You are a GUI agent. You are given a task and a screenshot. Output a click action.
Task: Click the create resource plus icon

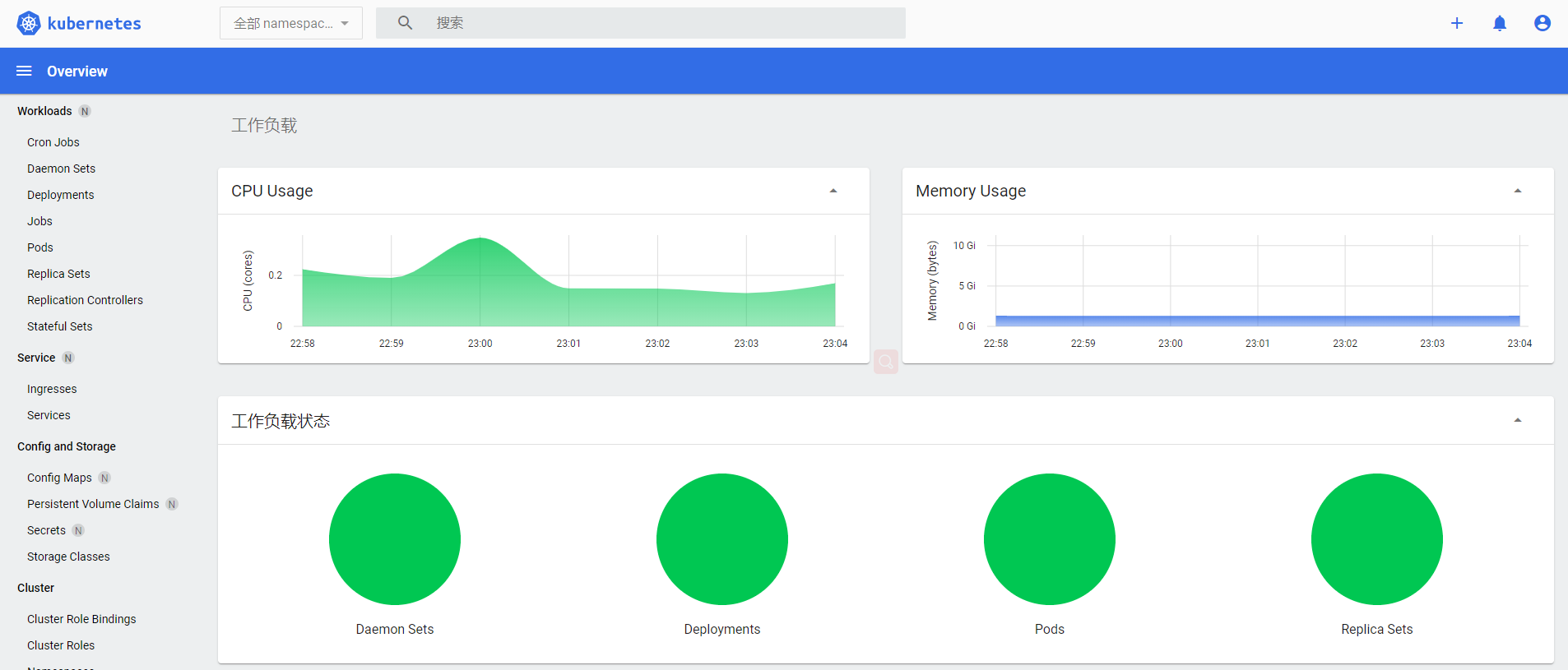pos(1457,23)
